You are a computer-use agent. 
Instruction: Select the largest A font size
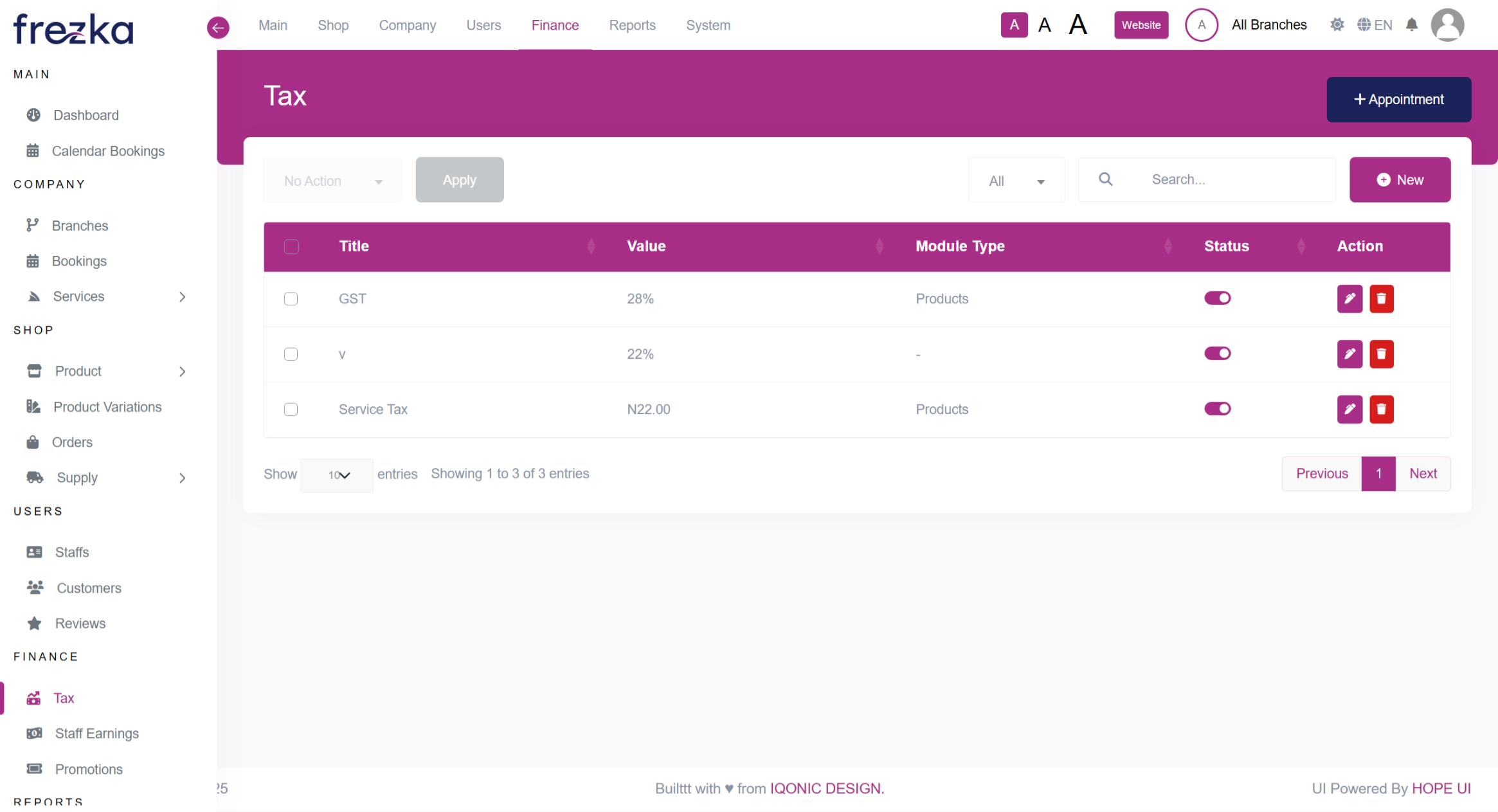coord(1078,25)
